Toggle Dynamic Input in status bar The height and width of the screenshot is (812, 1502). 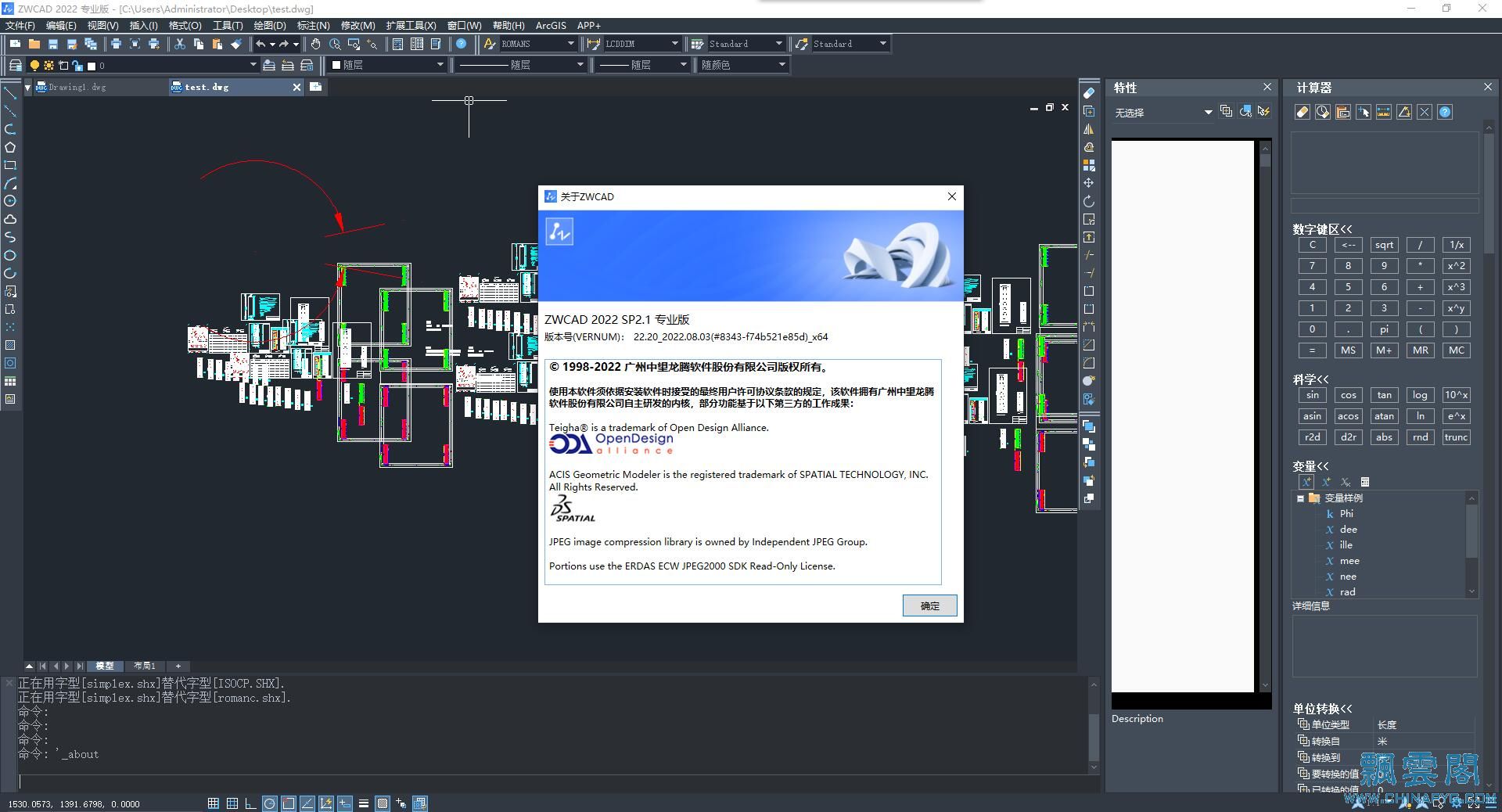click(344, 803)
